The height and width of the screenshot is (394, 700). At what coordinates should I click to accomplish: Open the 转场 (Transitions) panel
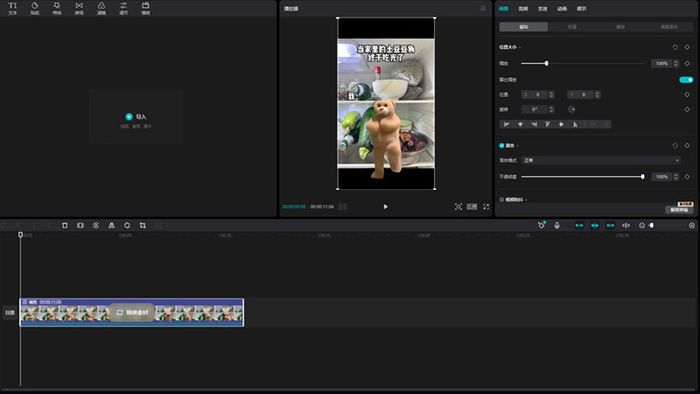pyautogui.click(x=79, y=8)
